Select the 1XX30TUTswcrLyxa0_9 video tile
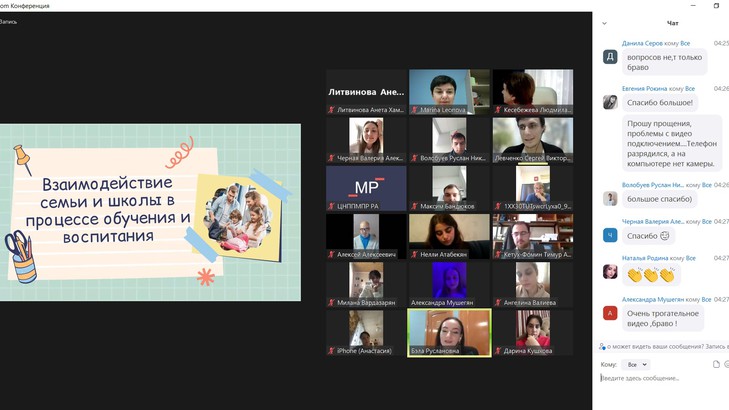 533,188
